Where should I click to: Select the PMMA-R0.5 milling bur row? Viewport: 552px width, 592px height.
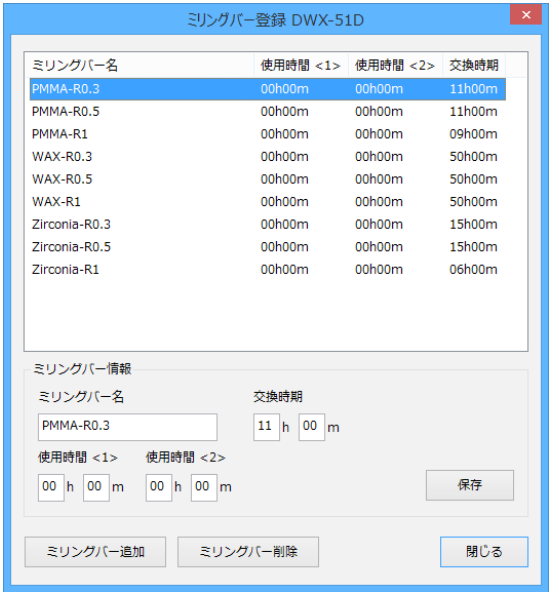click(268, 111)
